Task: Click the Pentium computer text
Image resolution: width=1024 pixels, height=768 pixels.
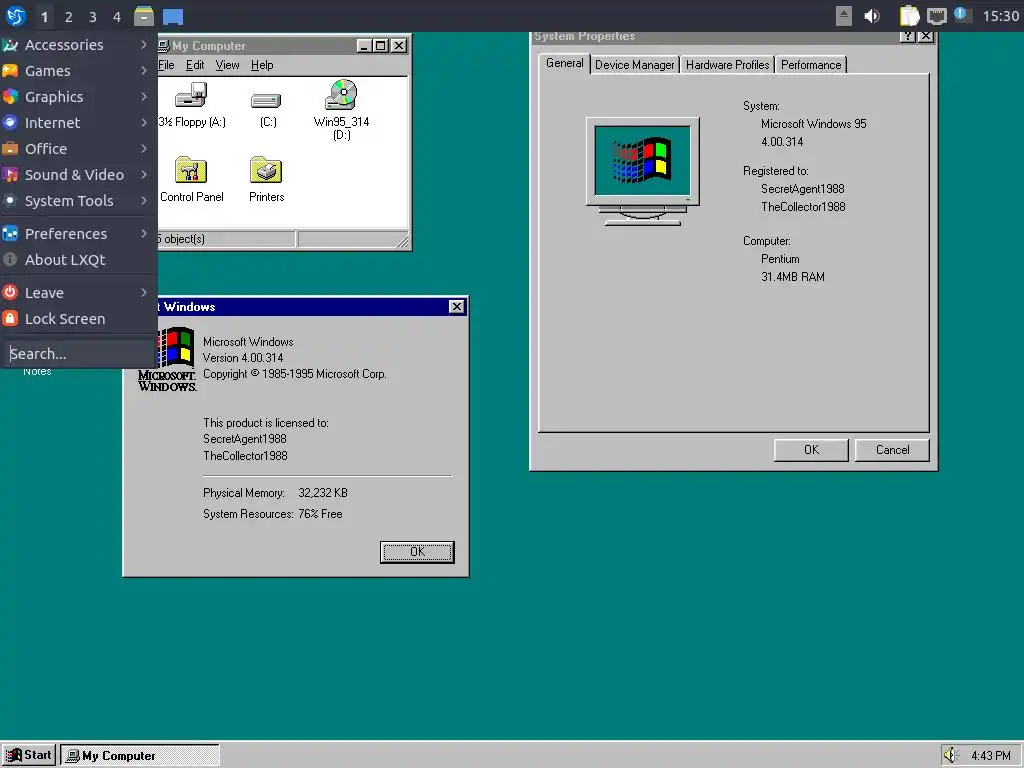Action: pos(780,259)
